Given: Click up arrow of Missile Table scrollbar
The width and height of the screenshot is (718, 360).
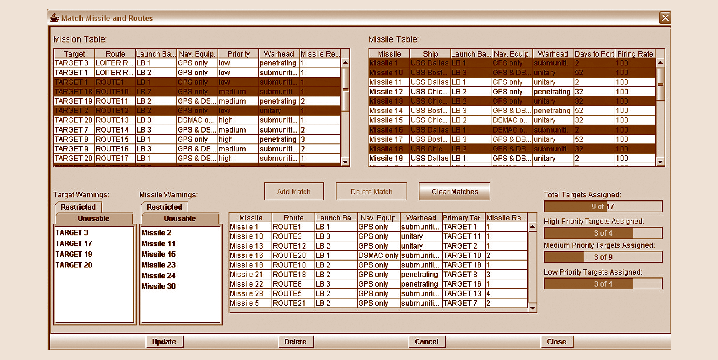Looking at the screenshot, I should pyautogui.click(x=660, y=63).
